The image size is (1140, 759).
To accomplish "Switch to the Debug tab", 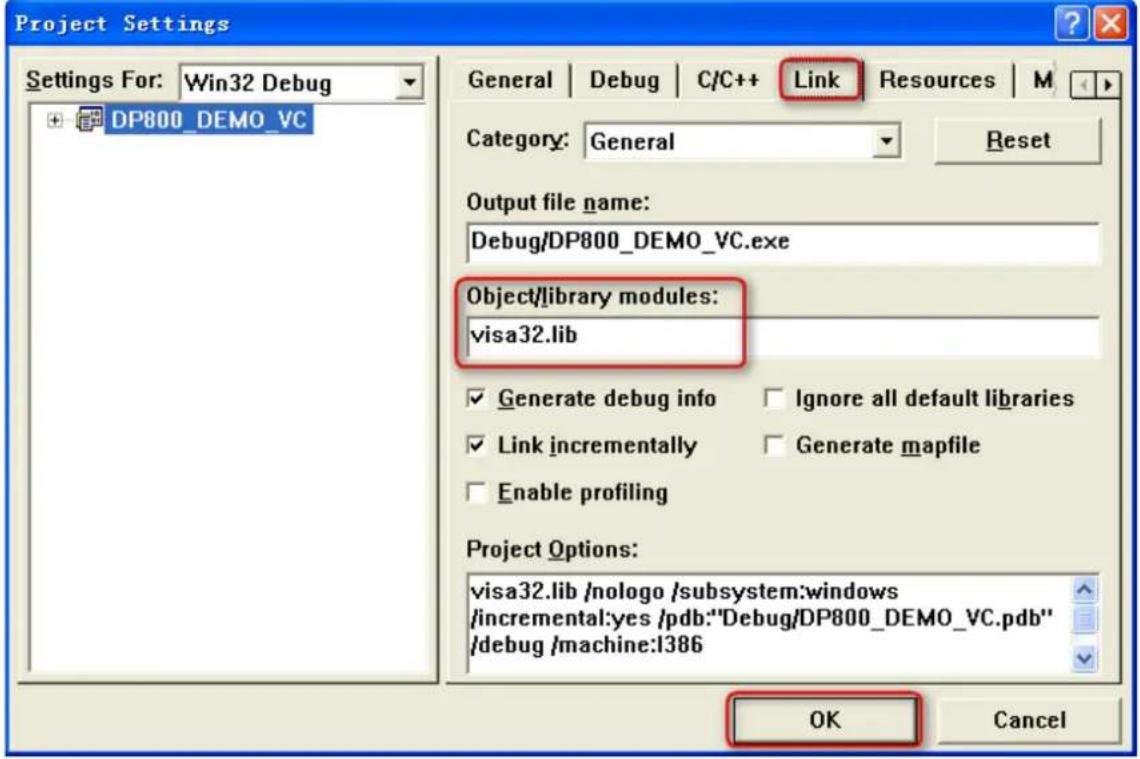I will [x=624, y=80].
